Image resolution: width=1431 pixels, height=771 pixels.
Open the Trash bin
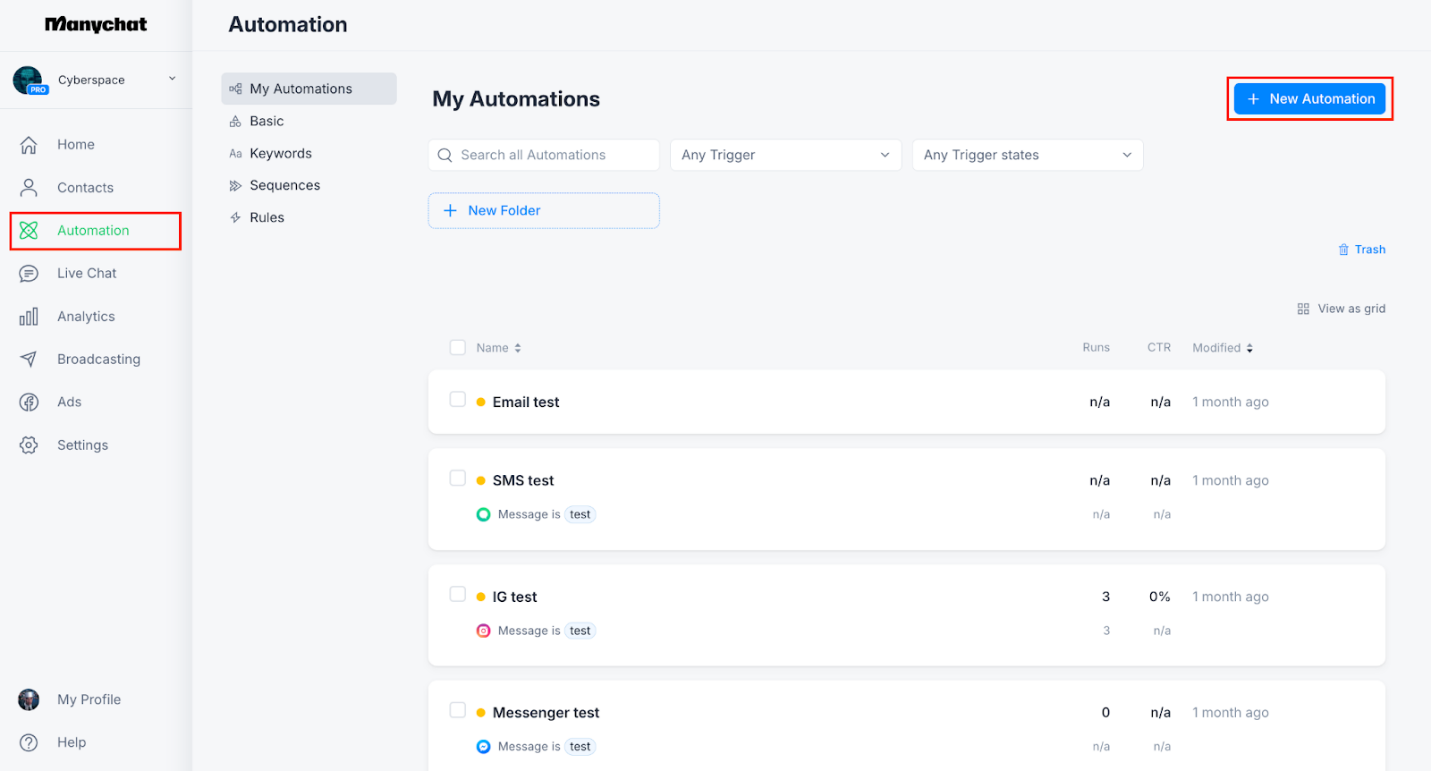coord(1362,250)
